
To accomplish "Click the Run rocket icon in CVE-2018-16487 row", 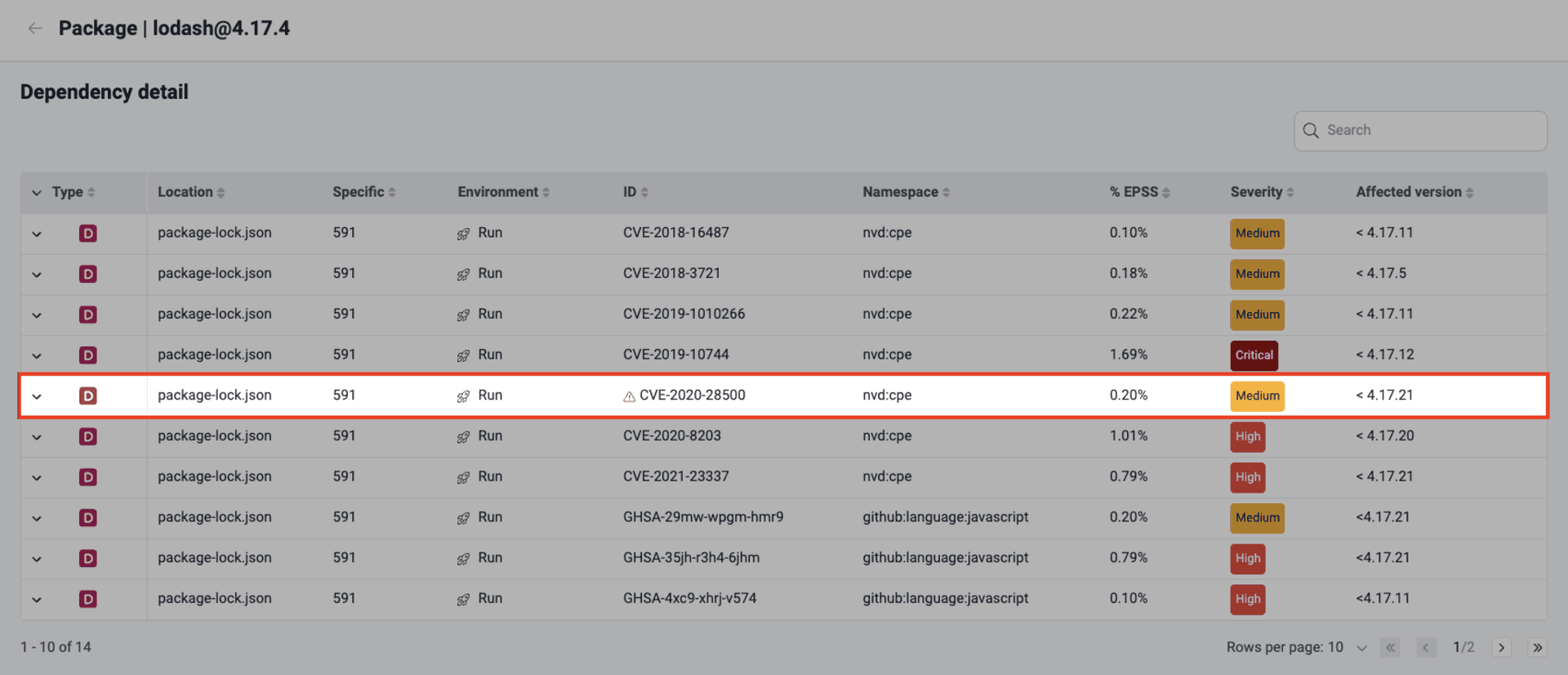I will point(463,234).
